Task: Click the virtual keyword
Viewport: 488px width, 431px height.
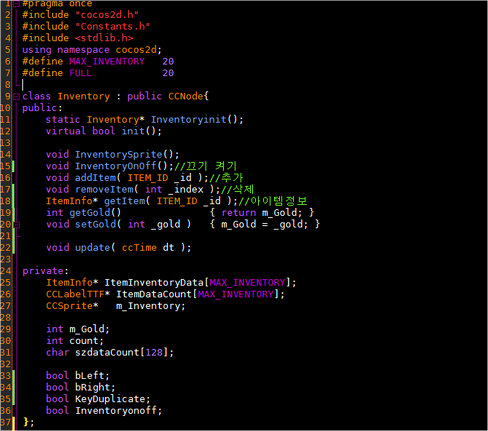Action: (66, 131)
